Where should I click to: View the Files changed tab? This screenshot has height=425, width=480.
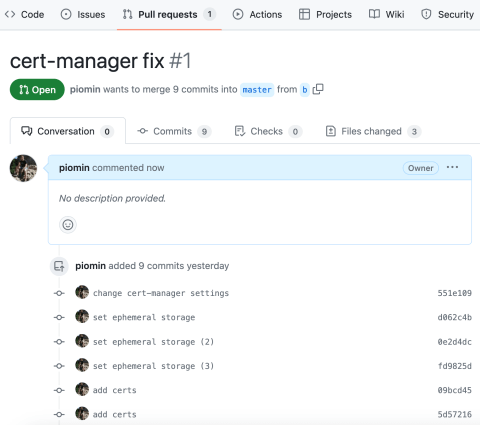coord(373,131)
